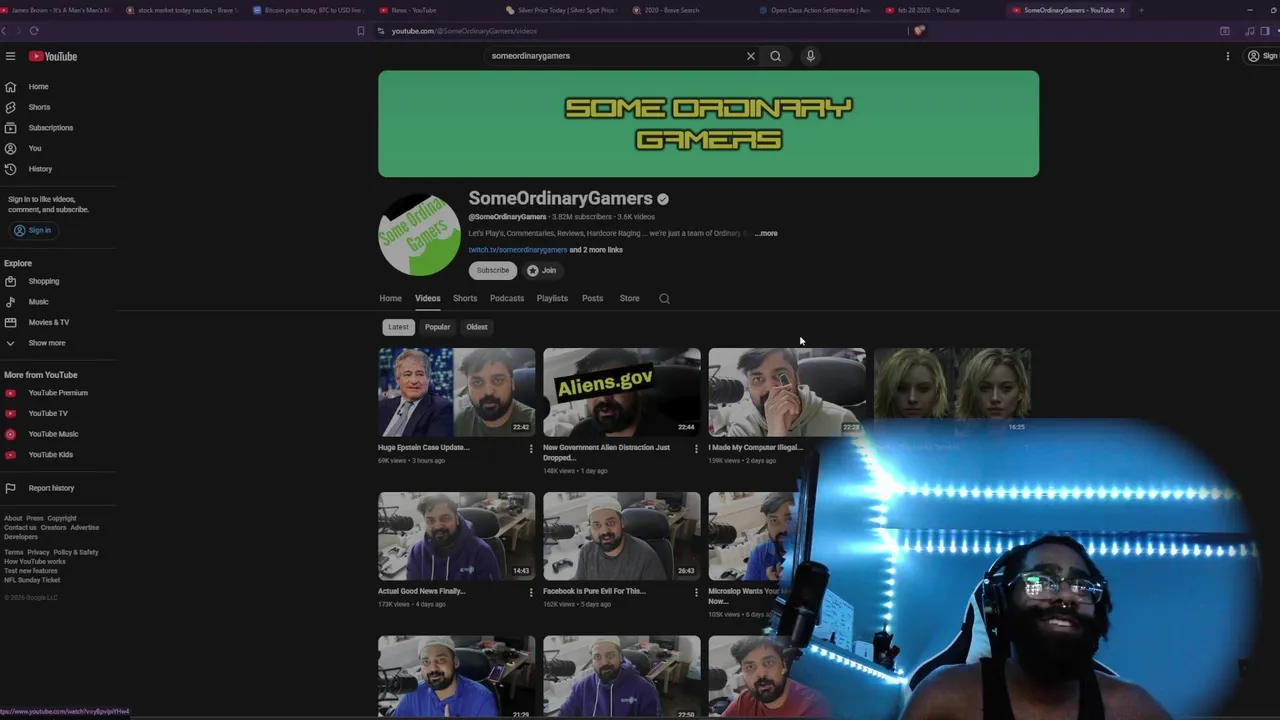Select the Videos channel tab
This screenshot has width=1280, height=720.
pyautogui.click(x=428, y=298)
